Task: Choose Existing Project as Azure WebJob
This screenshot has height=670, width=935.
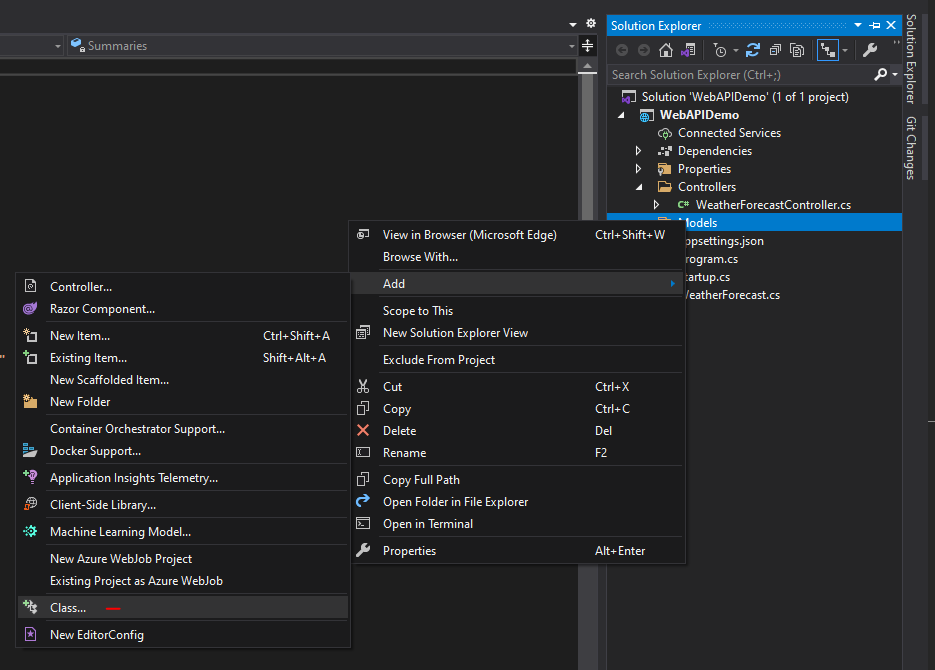Action: pyautogui.click(x=183, y=581)
